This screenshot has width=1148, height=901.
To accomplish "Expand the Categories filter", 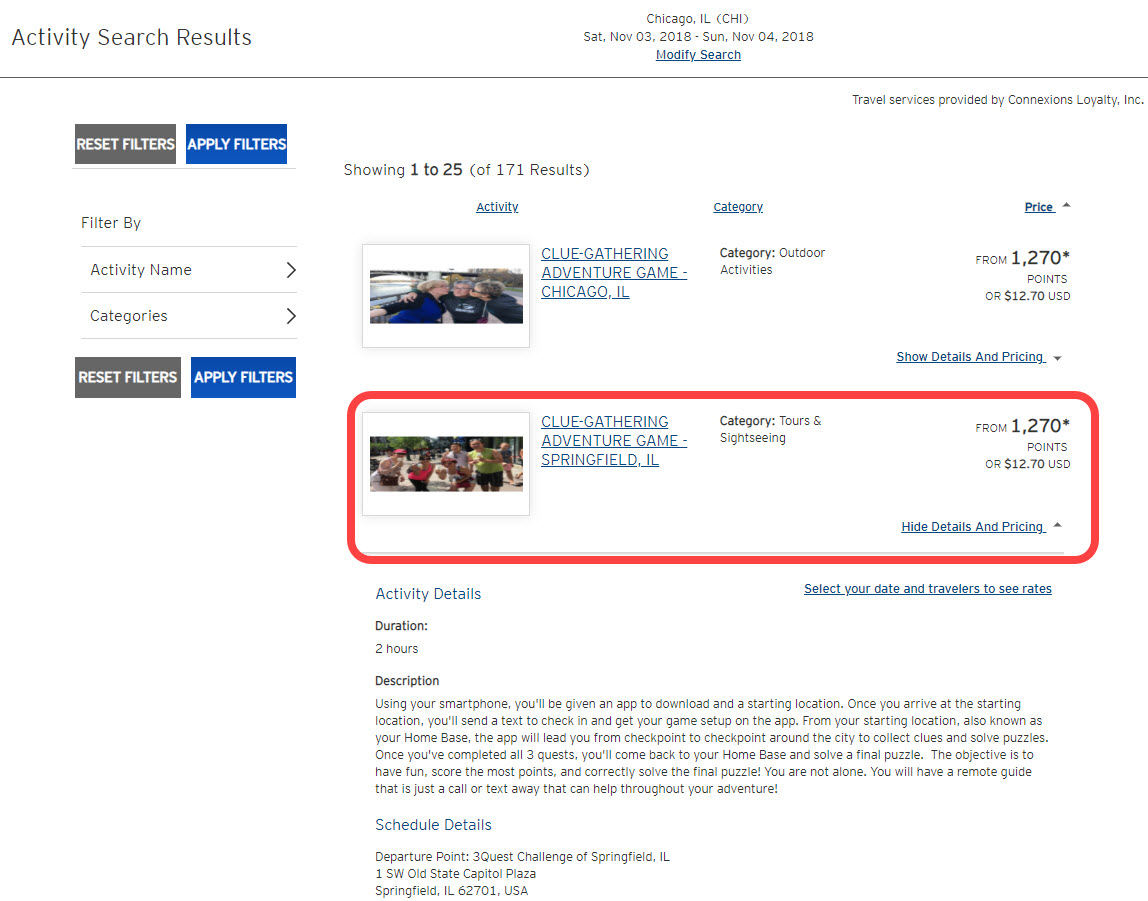I will pyautogui.click(x=189, y=316).
